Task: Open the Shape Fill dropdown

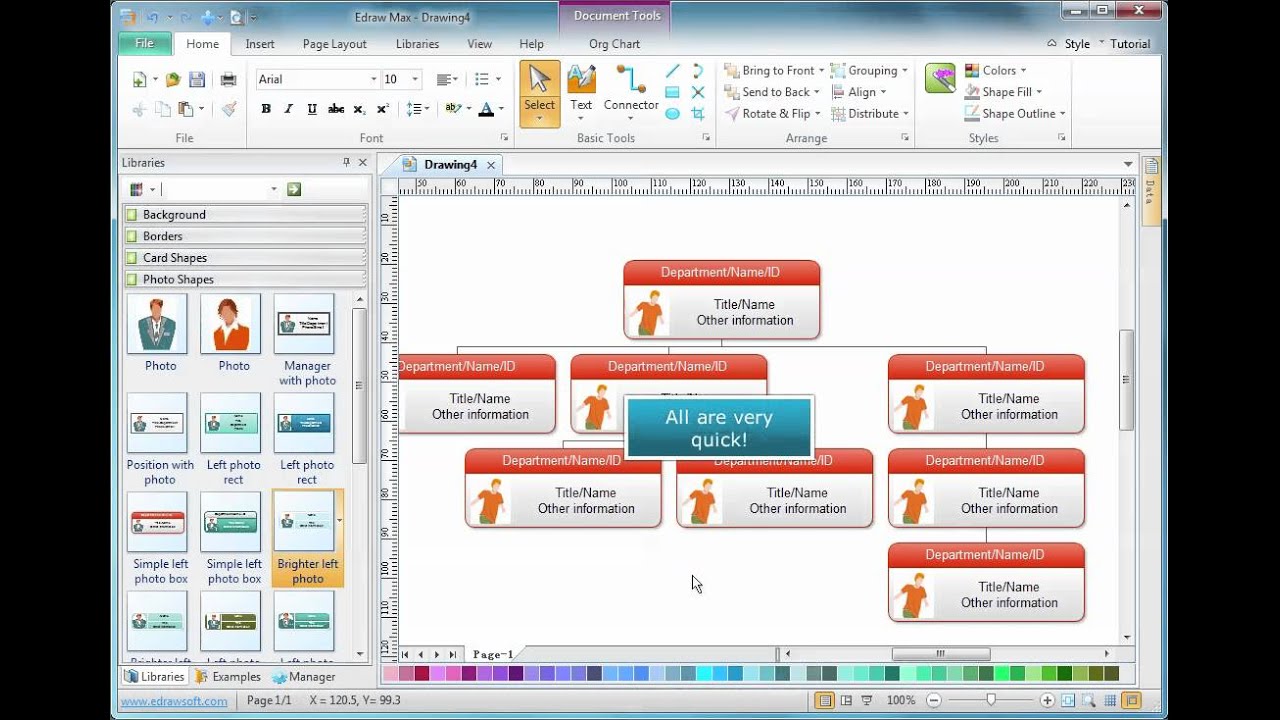Action: tap(1039, 92)
